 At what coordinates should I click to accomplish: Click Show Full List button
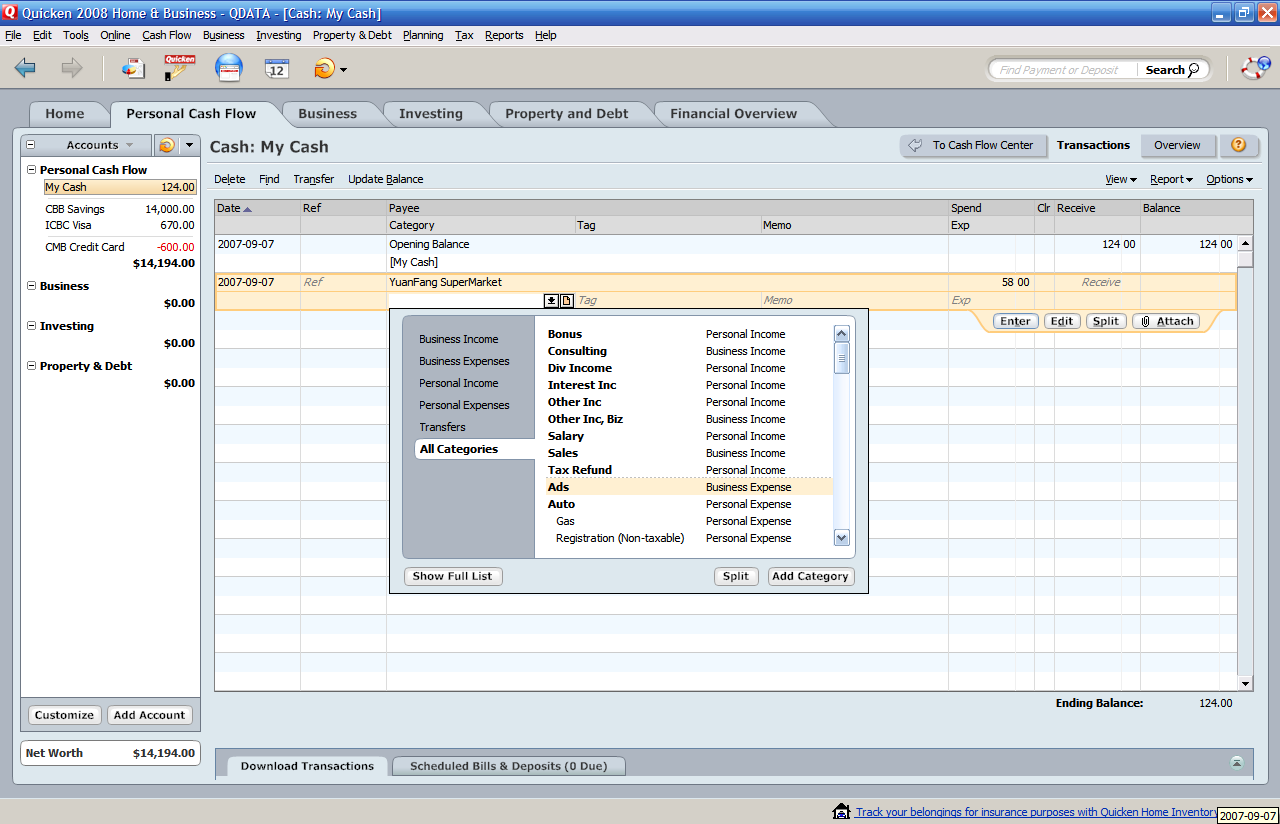click(x=453, y=576)
